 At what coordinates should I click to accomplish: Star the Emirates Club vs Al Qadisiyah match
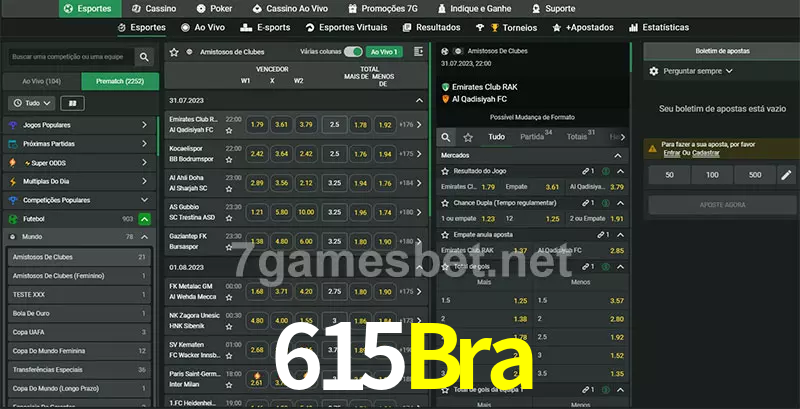coord(229,131)
